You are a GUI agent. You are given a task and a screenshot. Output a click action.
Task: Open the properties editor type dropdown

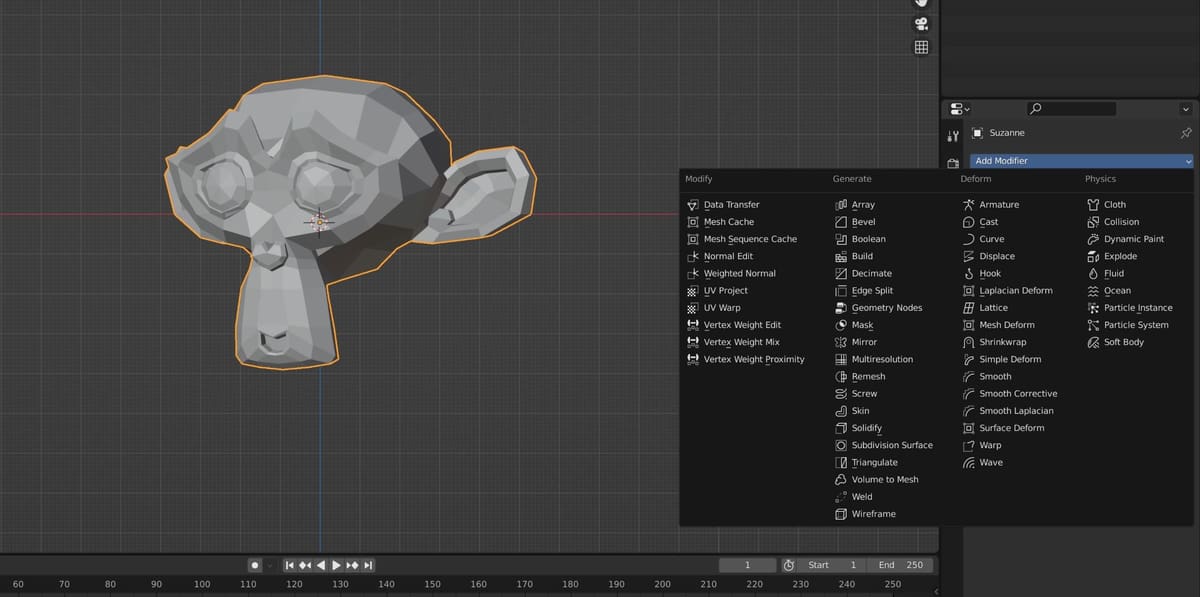(959, 108)
